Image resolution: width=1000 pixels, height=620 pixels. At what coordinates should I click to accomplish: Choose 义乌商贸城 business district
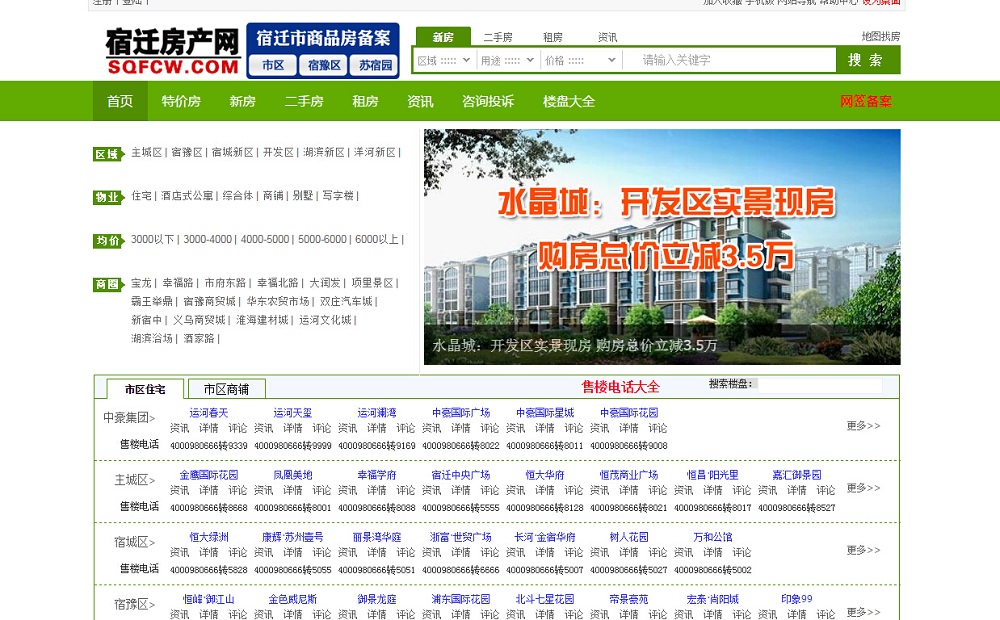pyautogui.click(x=199, y=320)
